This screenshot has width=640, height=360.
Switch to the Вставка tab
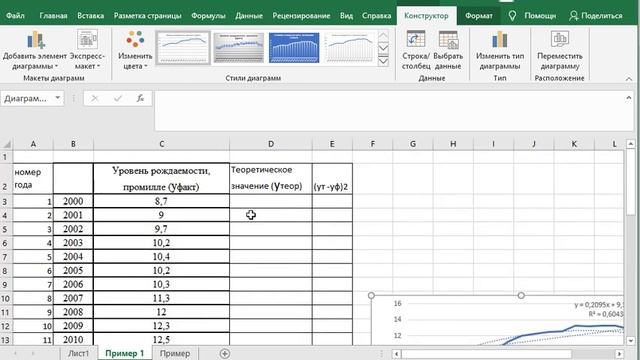coord(90,16)
